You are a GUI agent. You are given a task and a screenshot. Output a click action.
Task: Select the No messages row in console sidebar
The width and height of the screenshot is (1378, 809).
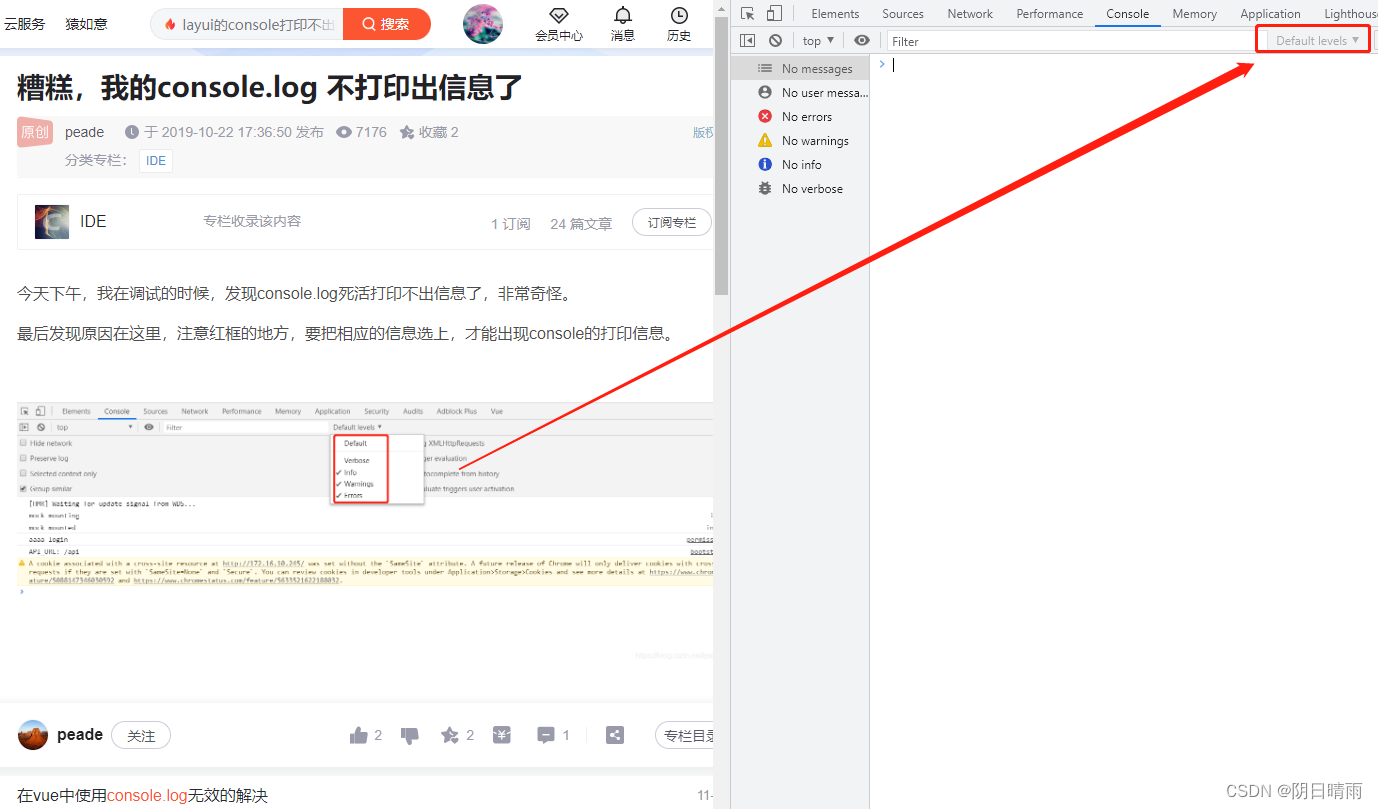[800, 69]
